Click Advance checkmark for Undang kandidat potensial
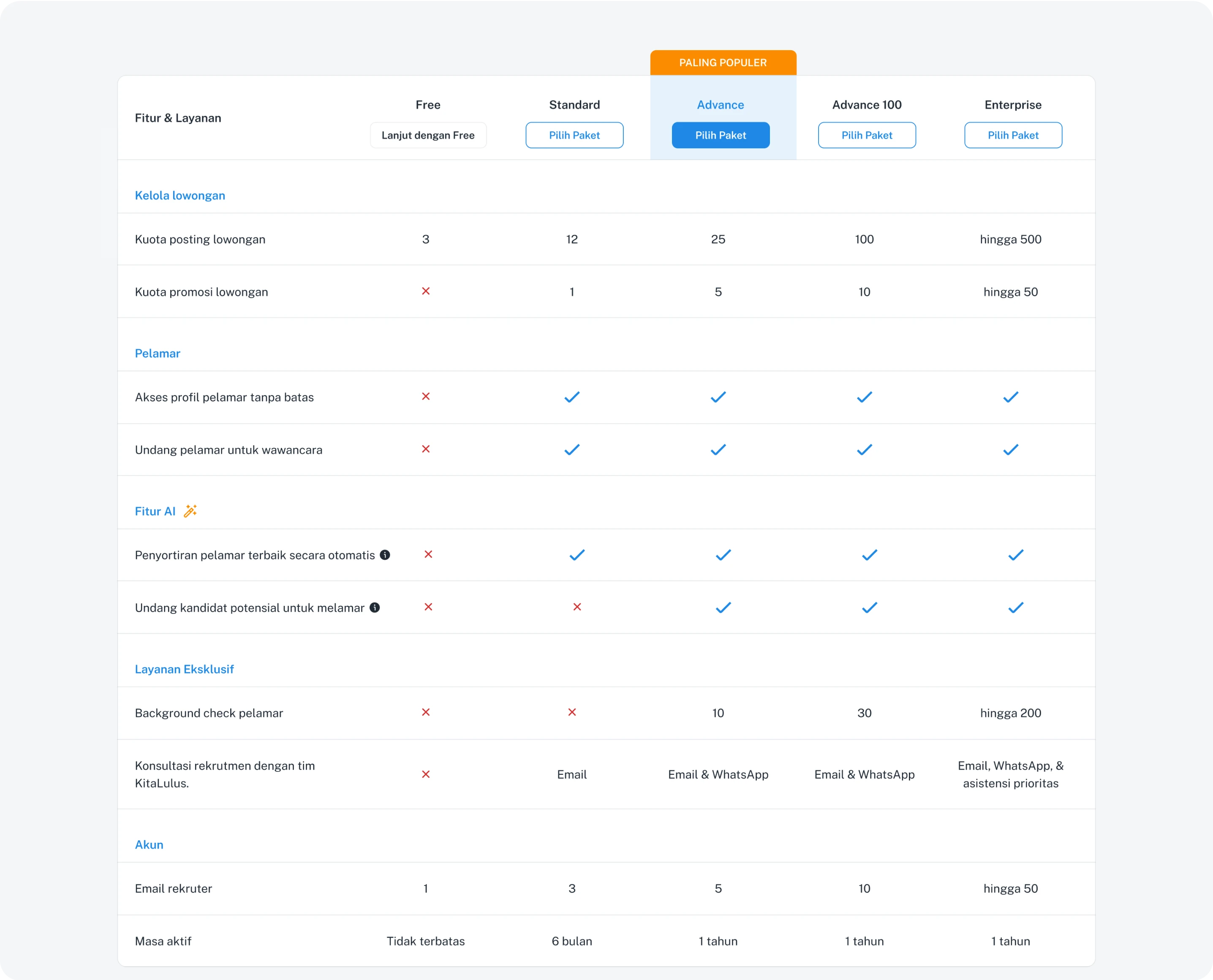1213x980 pixels. (723, 608)
